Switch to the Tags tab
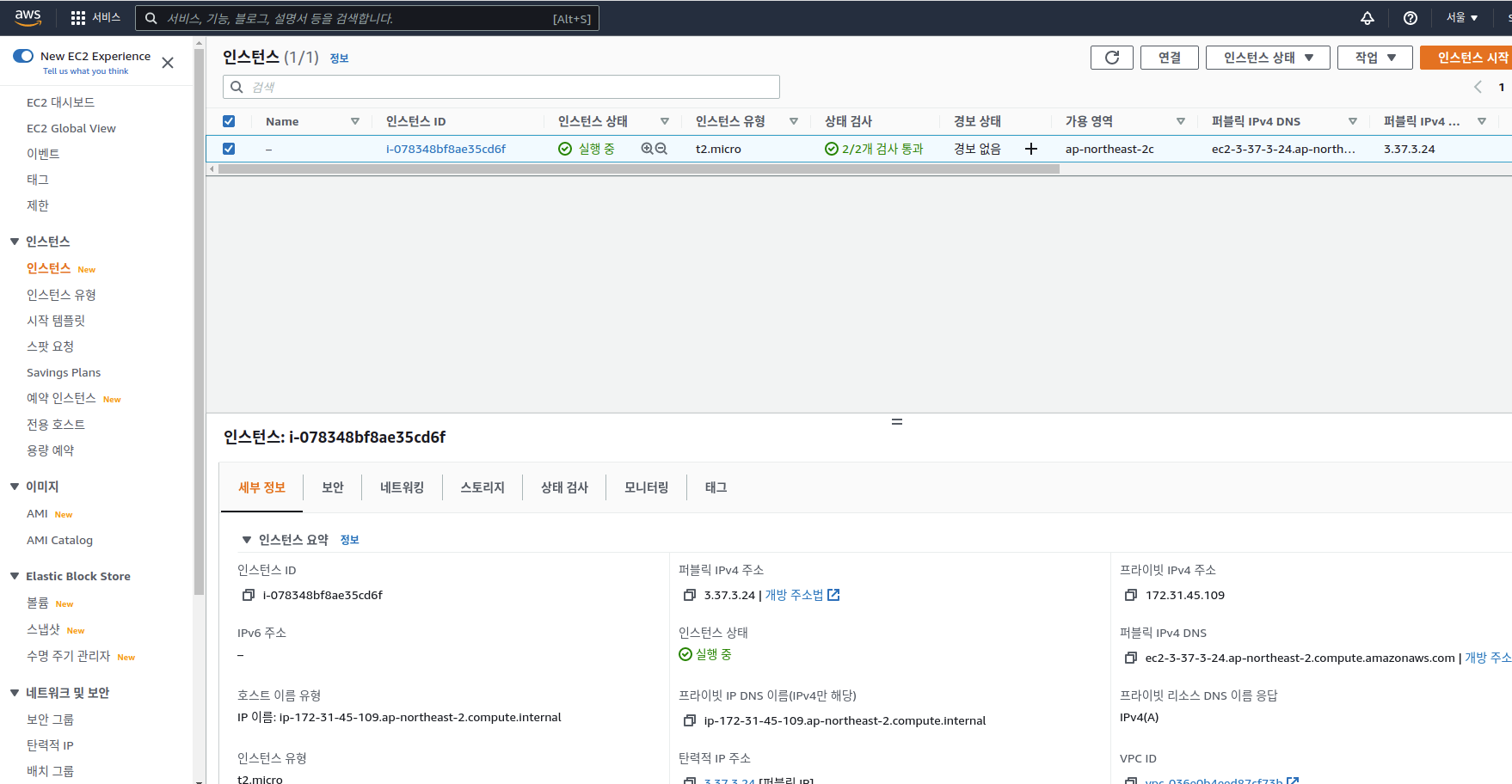The width and height of the screenshot is (1512, 784). [x=716, y=487]
